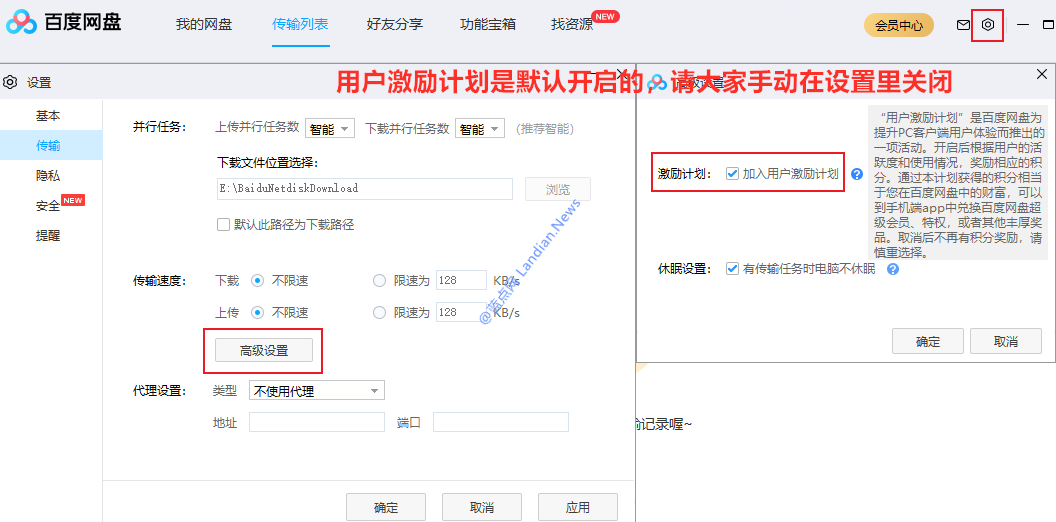Select upload 不限速 radio button

257,313
